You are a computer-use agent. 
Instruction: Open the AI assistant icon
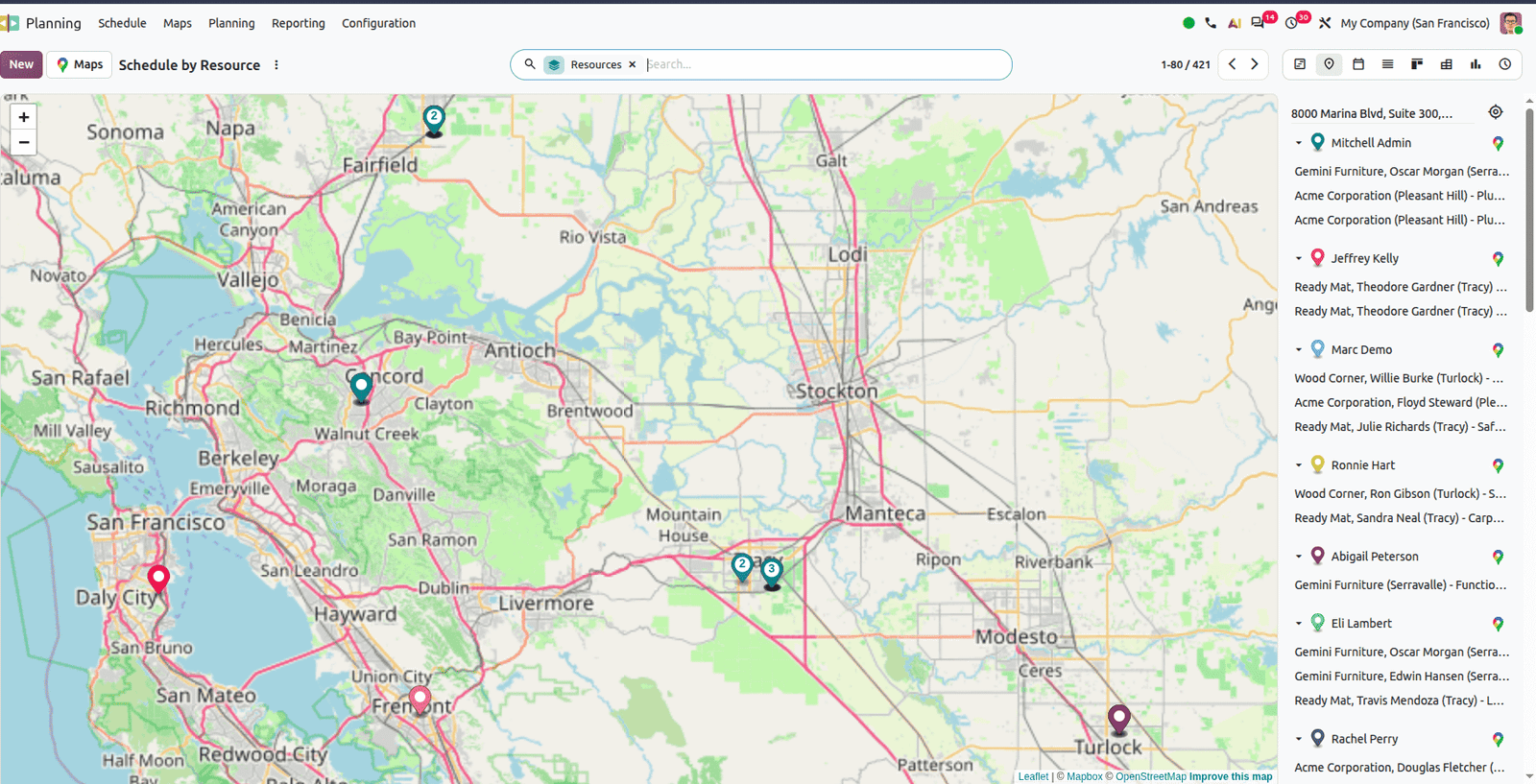1234,23
